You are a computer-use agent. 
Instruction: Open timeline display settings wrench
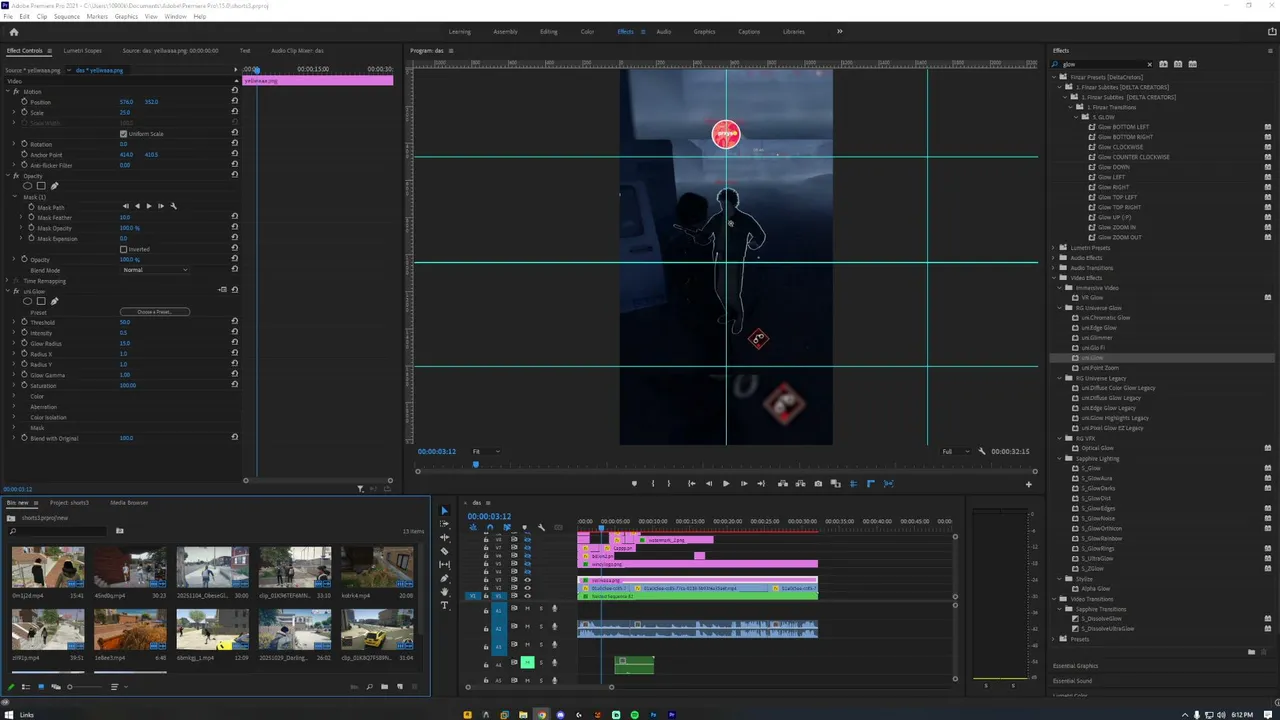[541, 527]
